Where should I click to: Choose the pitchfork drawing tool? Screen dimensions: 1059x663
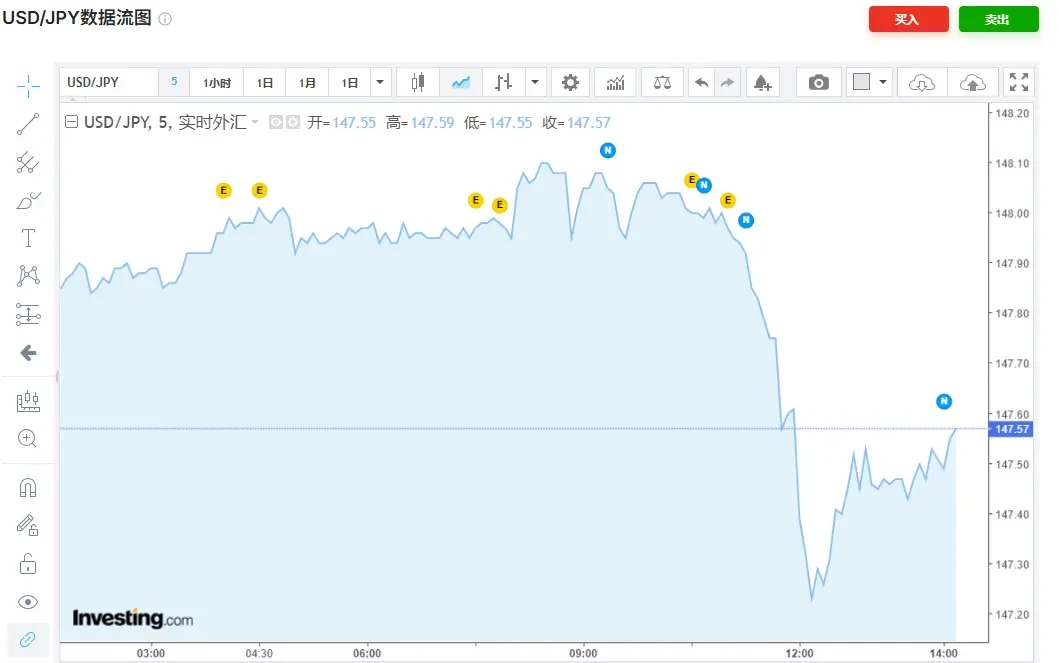coord(28,162)
